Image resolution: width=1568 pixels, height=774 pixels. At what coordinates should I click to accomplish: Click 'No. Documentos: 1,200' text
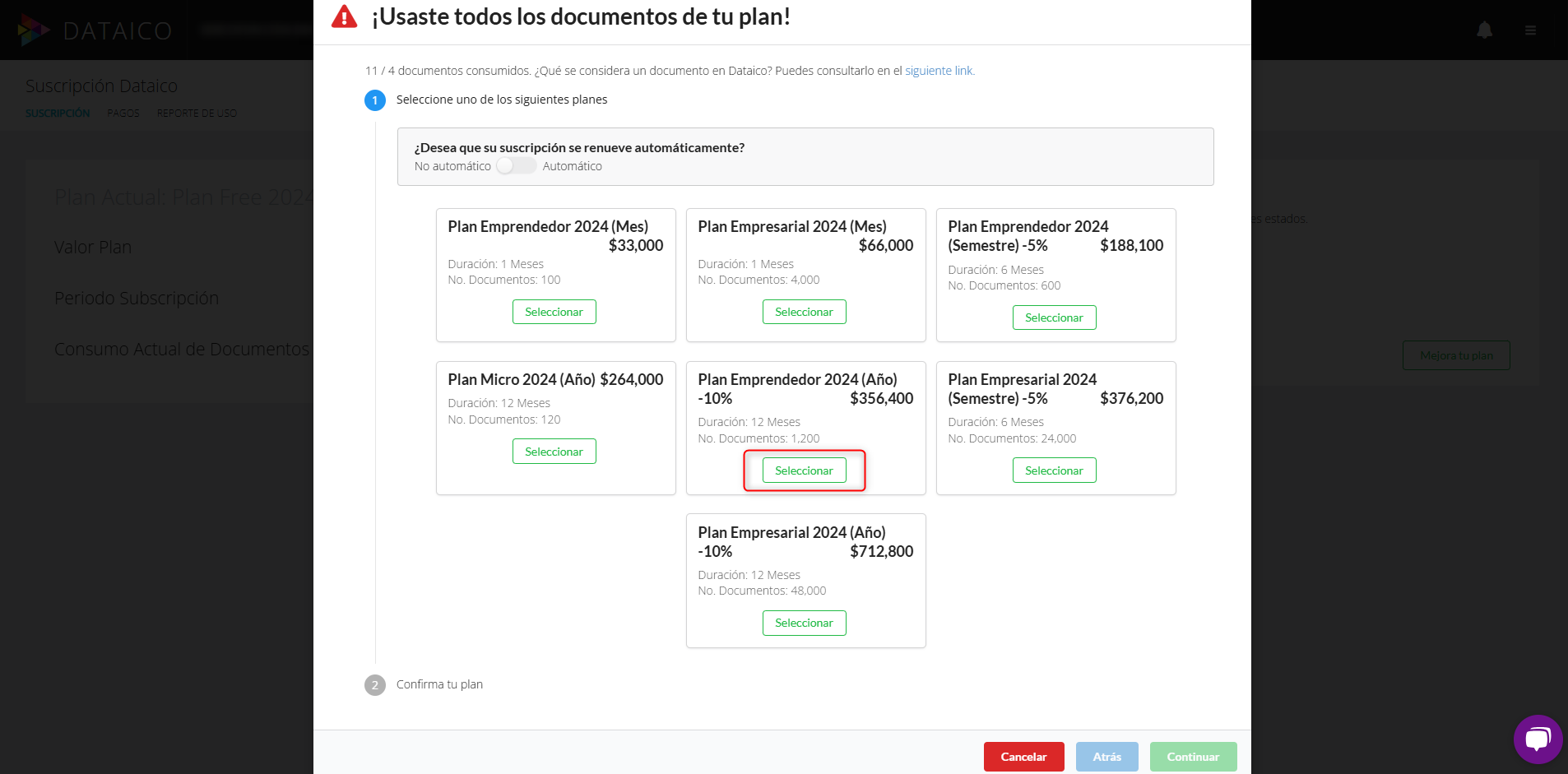click(x=758, y=438)
